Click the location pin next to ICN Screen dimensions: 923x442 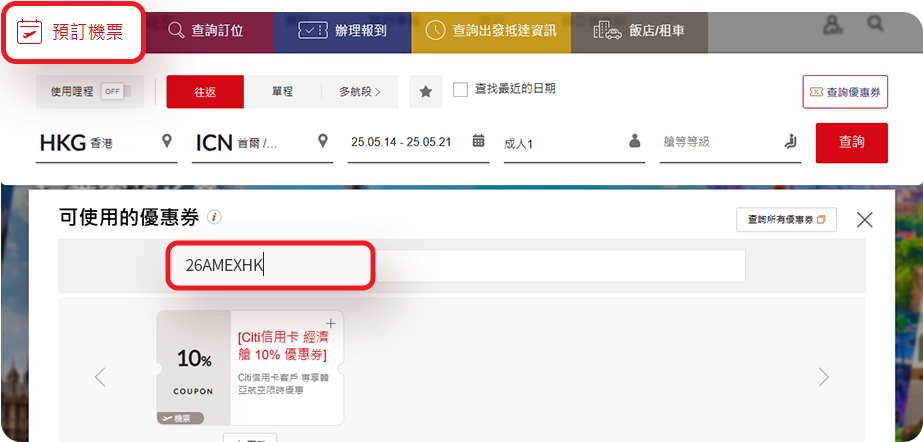tap(323, 142)
